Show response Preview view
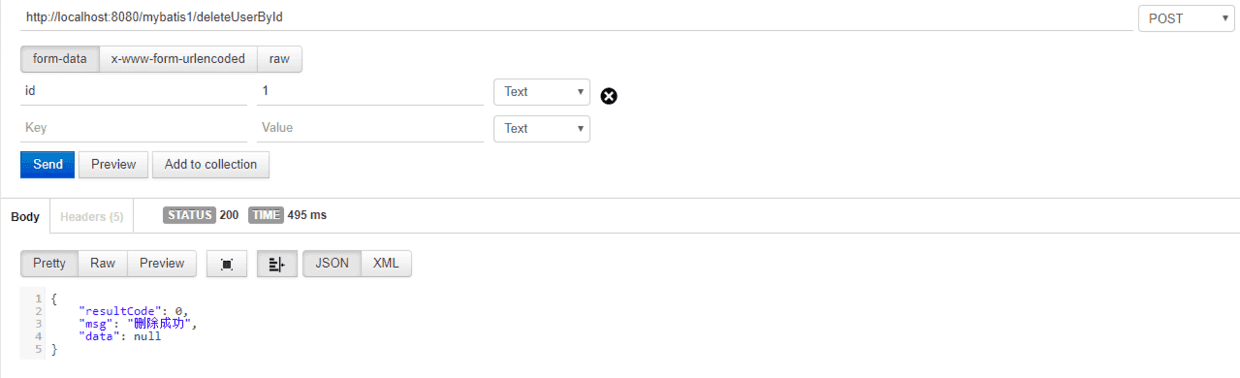 tap(162, 263)
